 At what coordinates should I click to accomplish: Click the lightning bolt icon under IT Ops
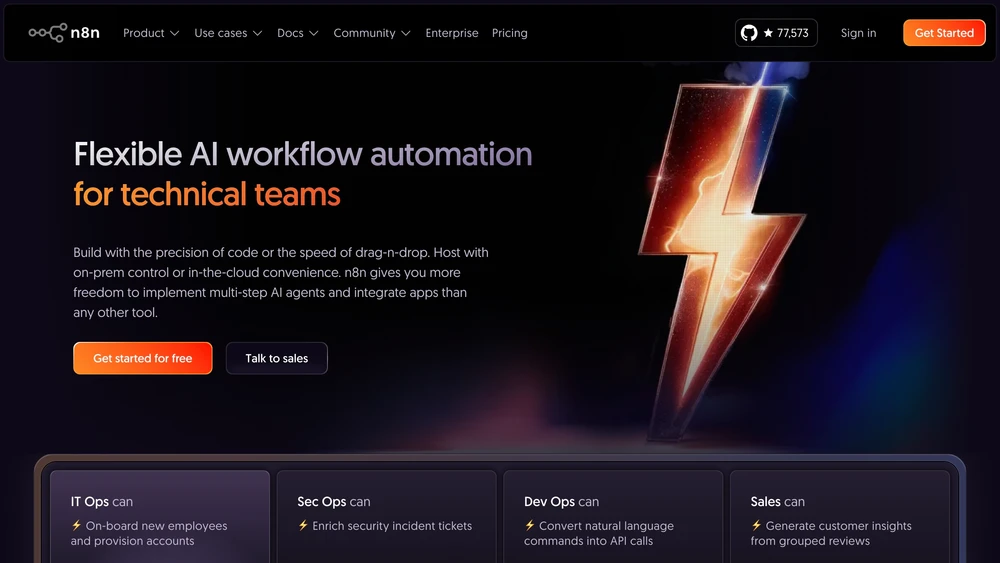(76, 525)
